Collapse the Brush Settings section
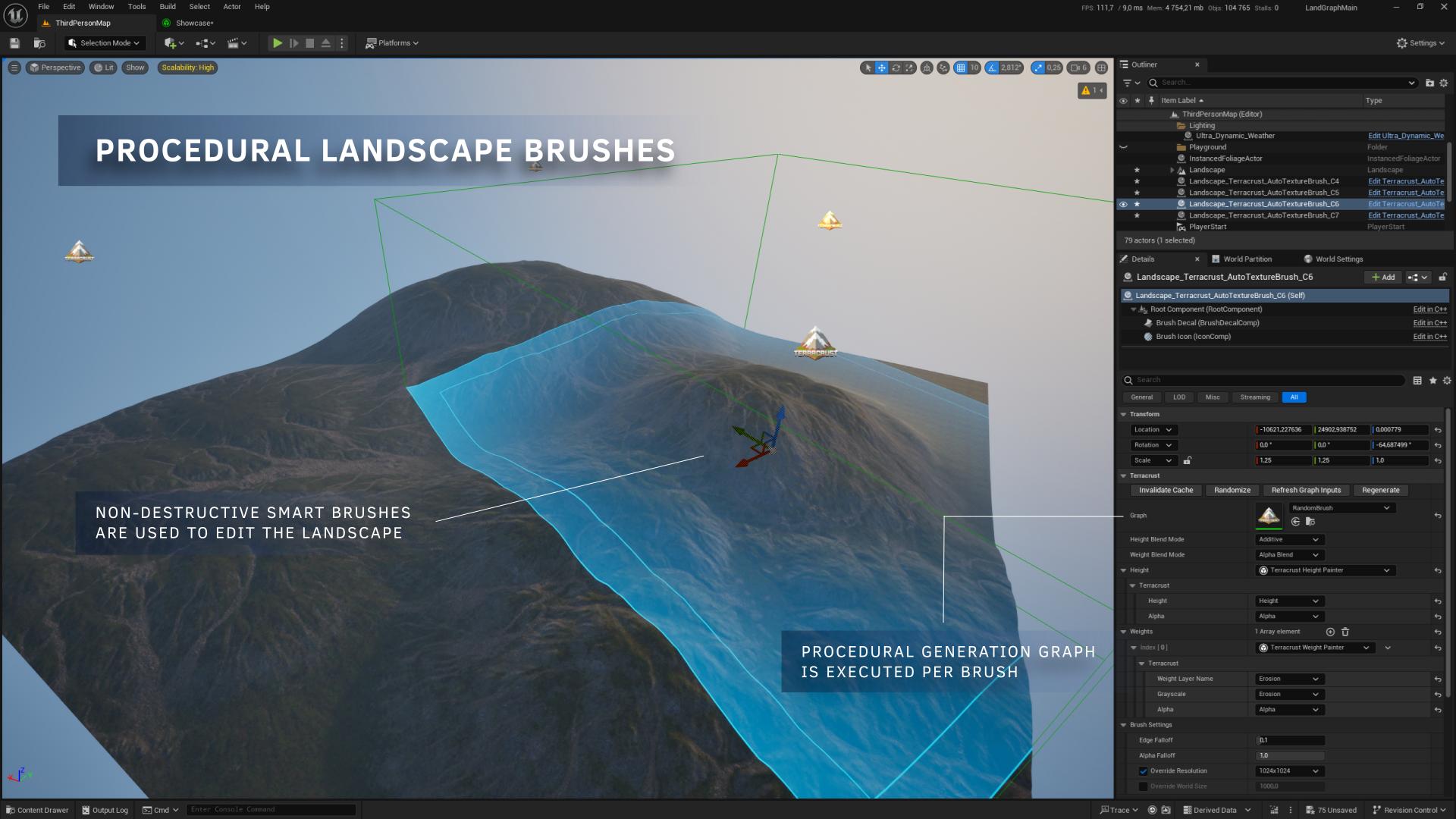 [x=1124, y=725]
